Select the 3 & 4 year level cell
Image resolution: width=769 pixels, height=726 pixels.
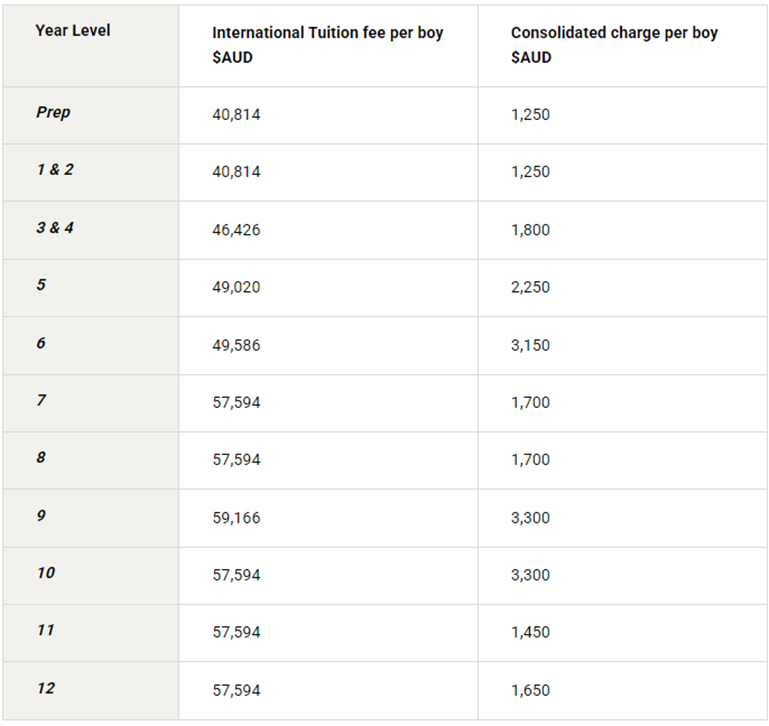pyautogui.click(x=55, y=228)
